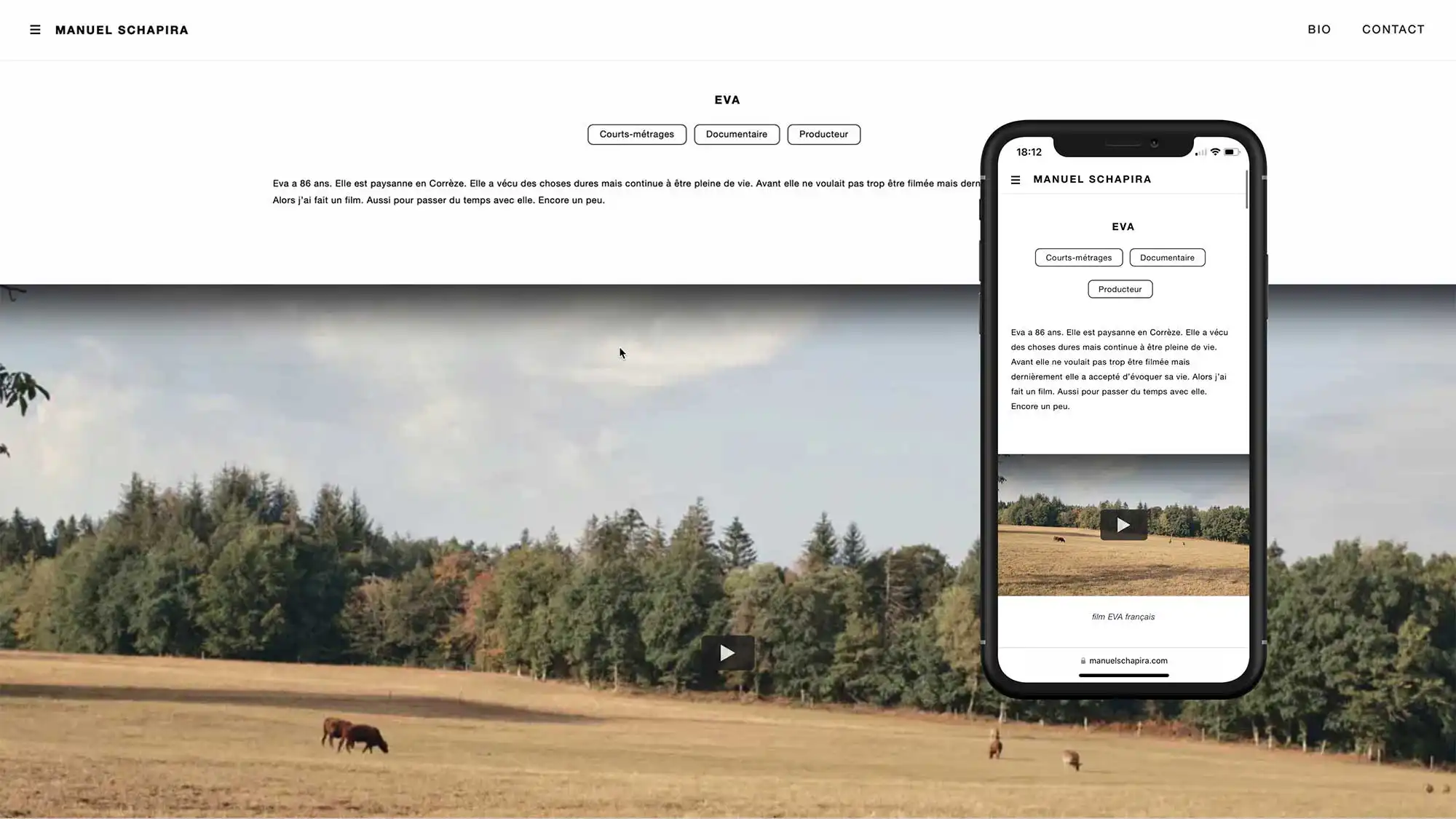The image size is (1456, 819).
Task: Click the CONTACT navigation menu item
Action: 1393,29
